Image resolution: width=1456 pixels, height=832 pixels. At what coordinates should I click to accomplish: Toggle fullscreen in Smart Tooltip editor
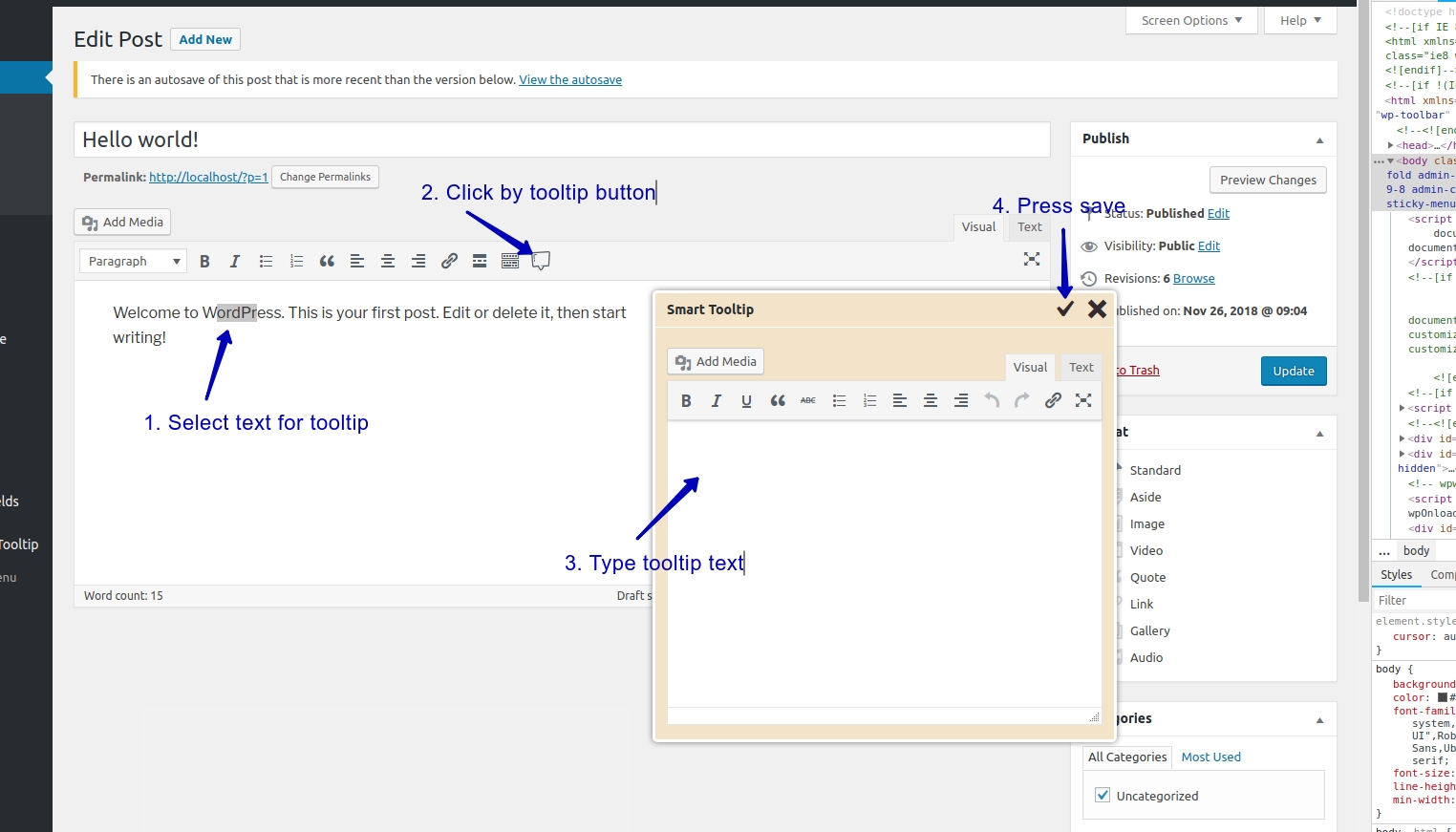[x=1083, y=400]
